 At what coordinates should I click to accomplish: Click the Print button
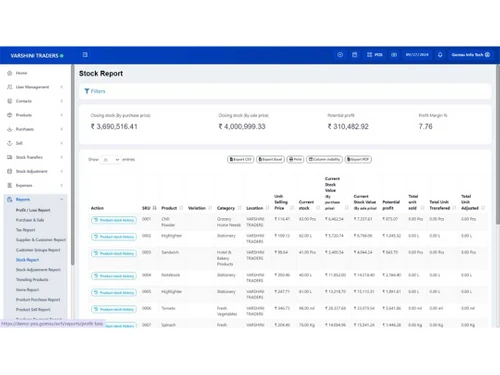[x=295, y=159]
